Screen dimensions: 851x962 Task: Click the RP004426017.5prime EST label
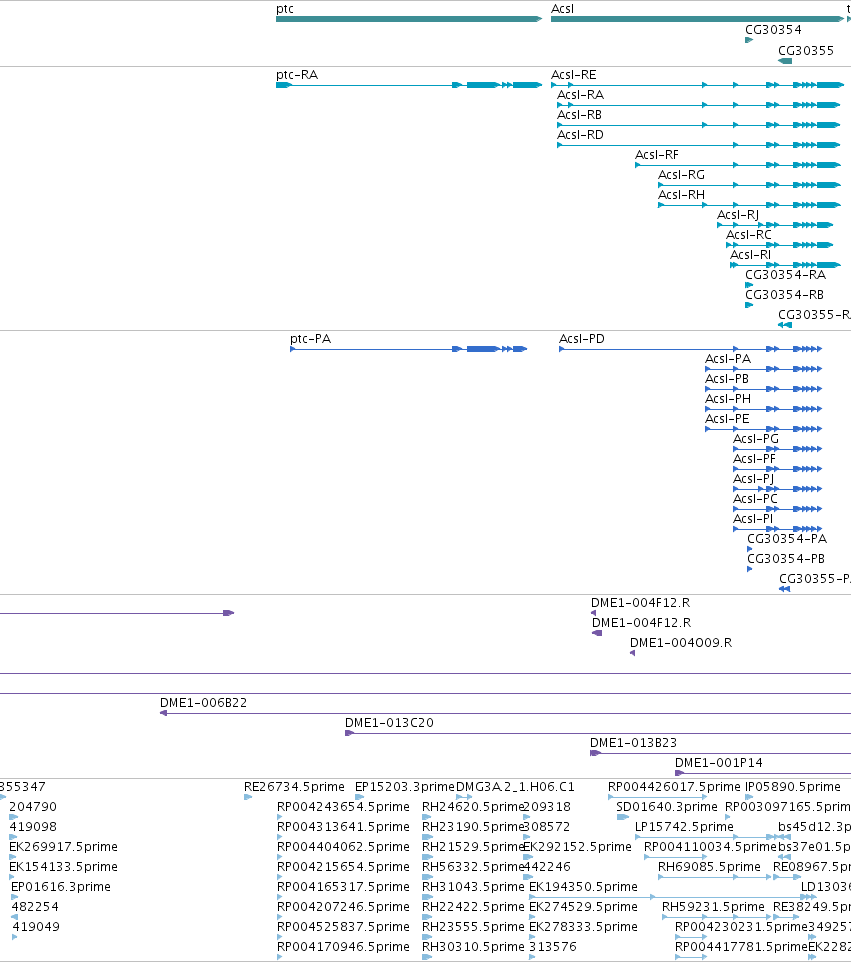[x=674, y=787]
